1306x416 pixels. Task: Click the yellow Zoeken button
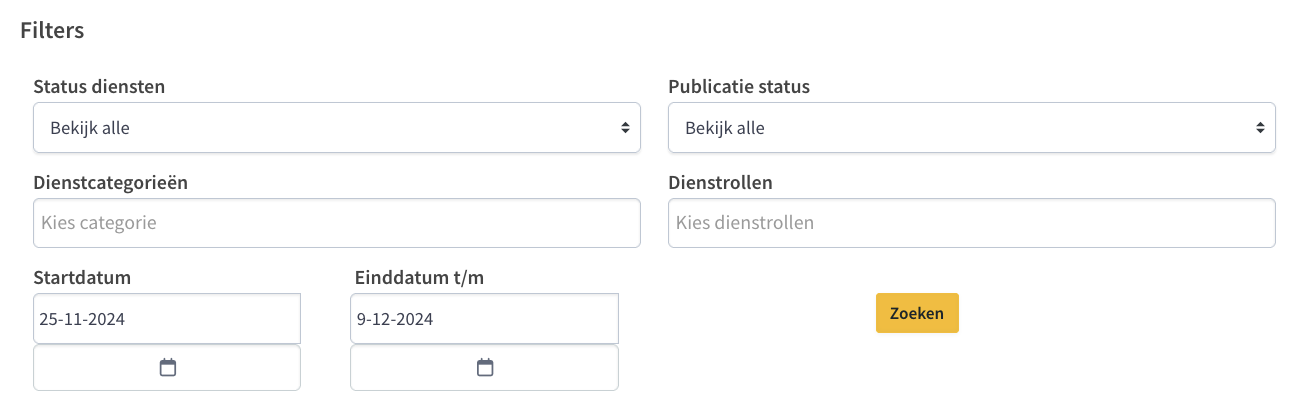coord(917,313)
